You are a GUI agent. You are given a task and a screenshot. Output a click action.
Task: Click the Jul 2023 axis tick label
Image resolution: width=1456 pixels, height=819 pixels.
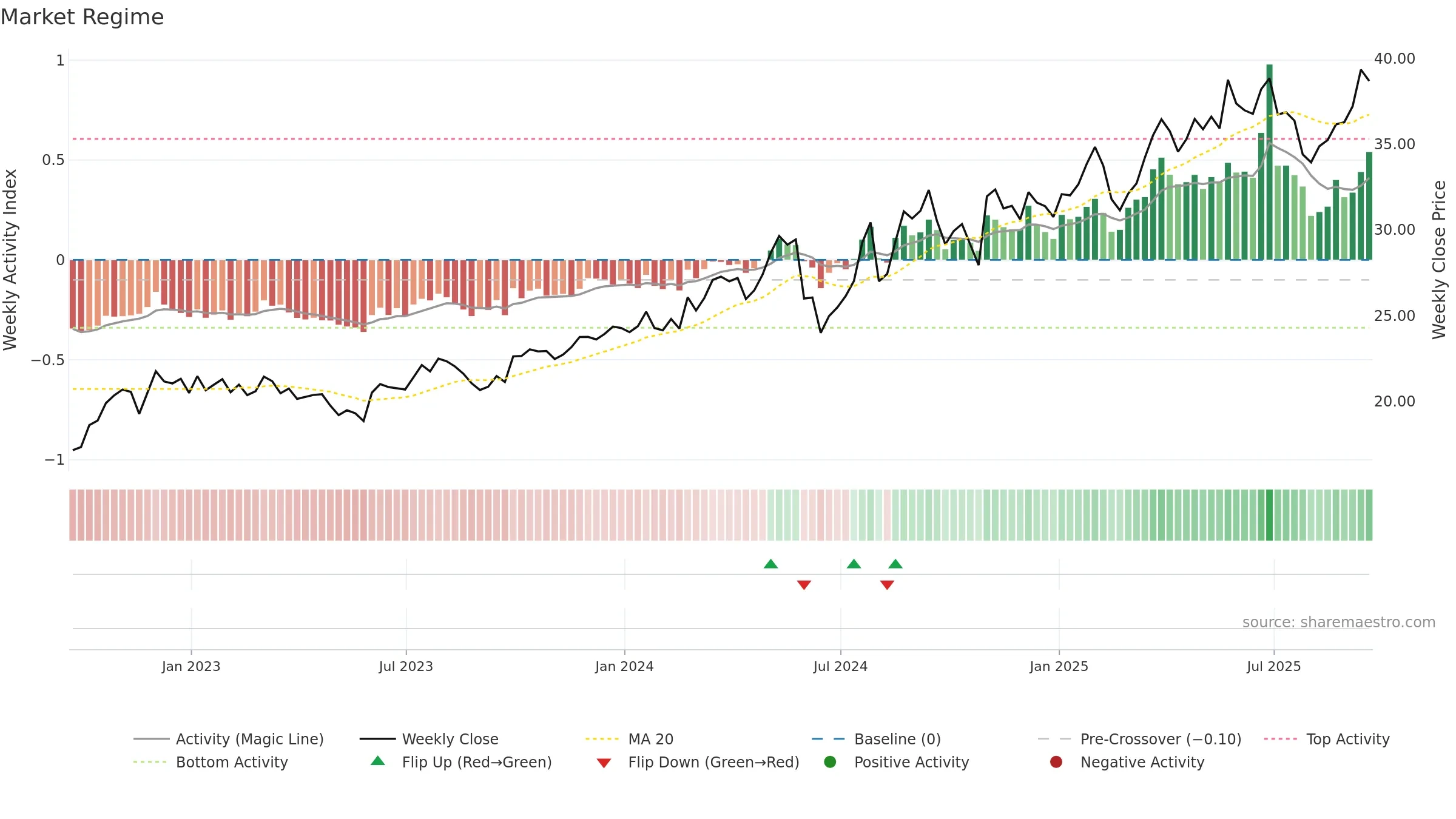[406, 667]
